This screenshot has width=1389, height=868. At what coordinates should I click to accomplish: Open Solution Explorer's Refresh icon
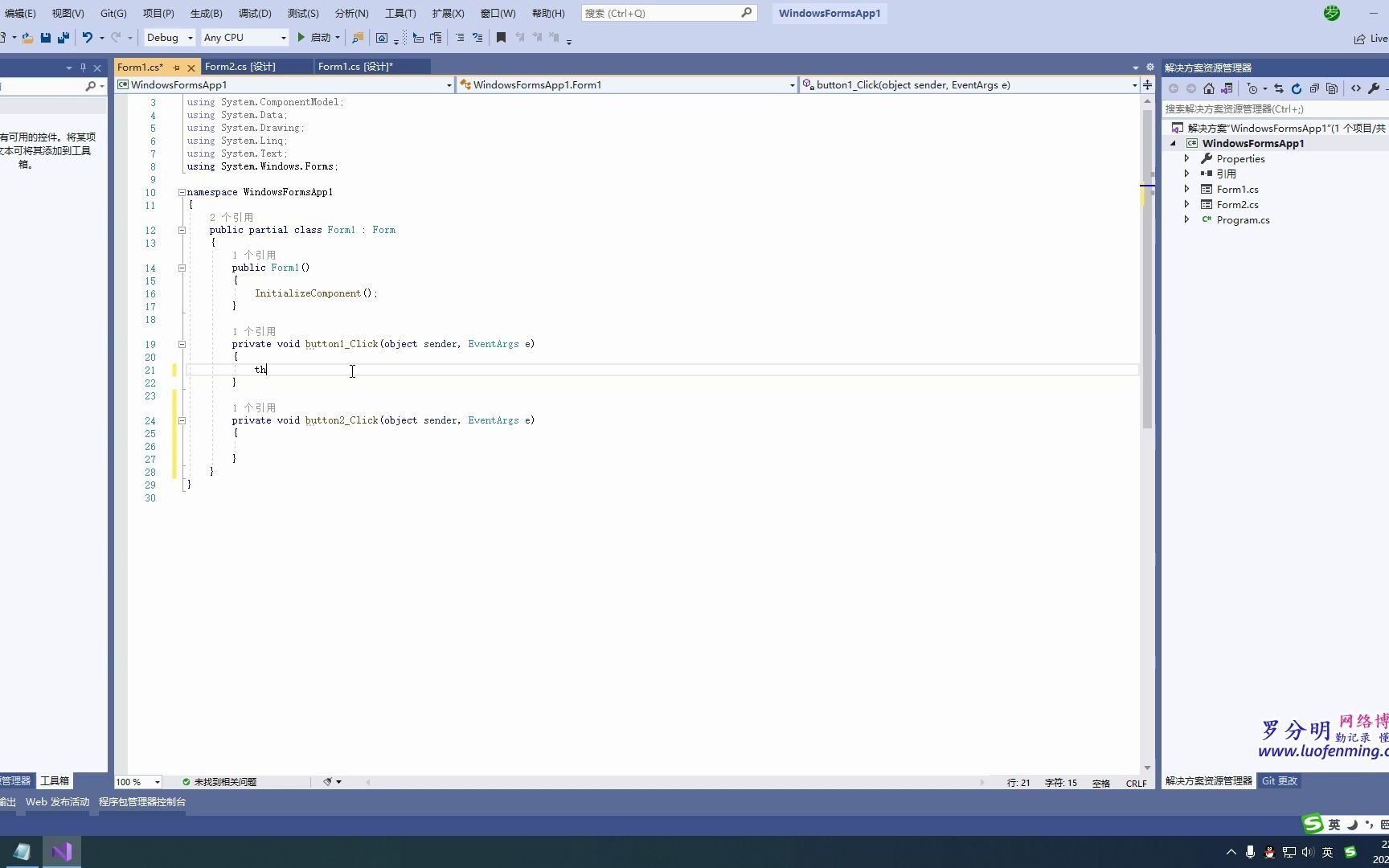tap(1297, 88)
